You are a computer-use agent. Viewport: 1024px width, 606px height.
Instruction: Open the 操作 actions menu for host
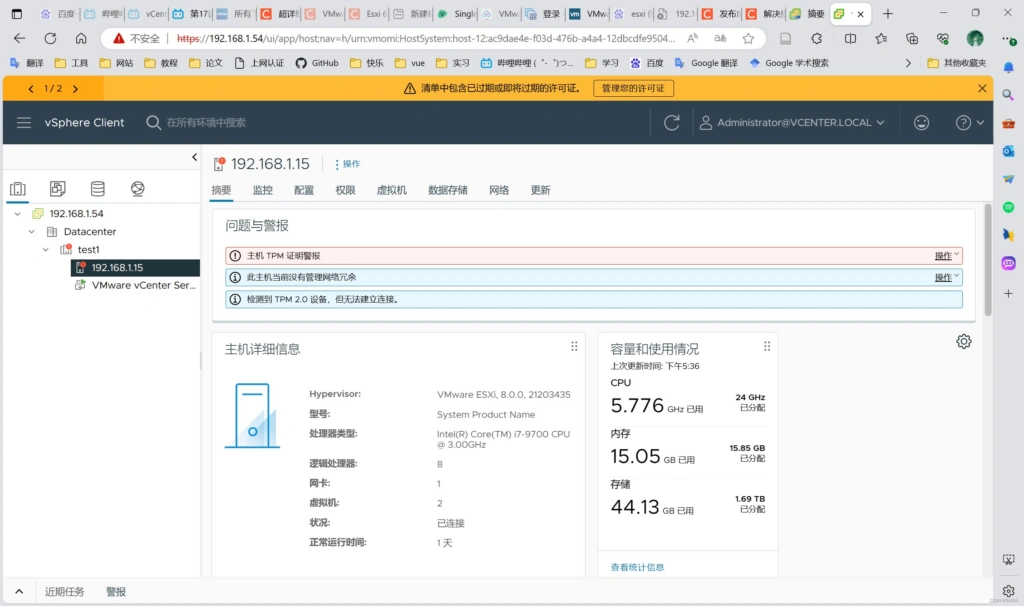click(347, 164)
